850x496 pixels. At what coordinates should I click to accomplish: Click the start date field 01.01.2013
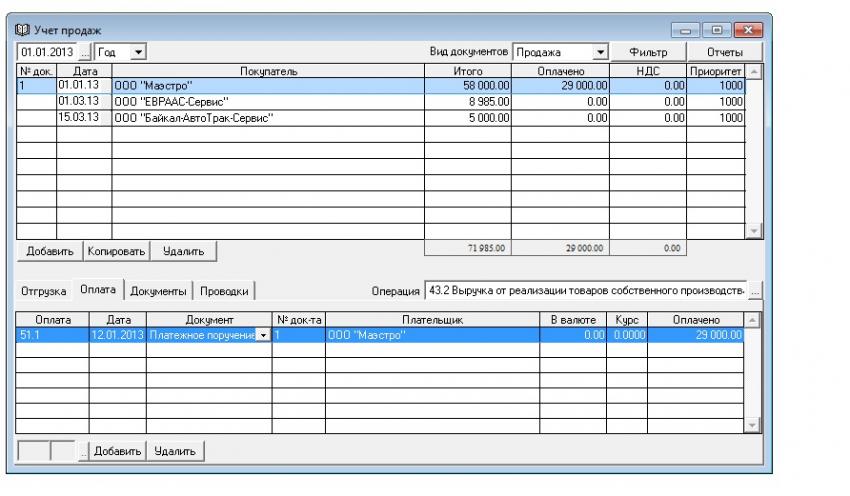[47, 51]
